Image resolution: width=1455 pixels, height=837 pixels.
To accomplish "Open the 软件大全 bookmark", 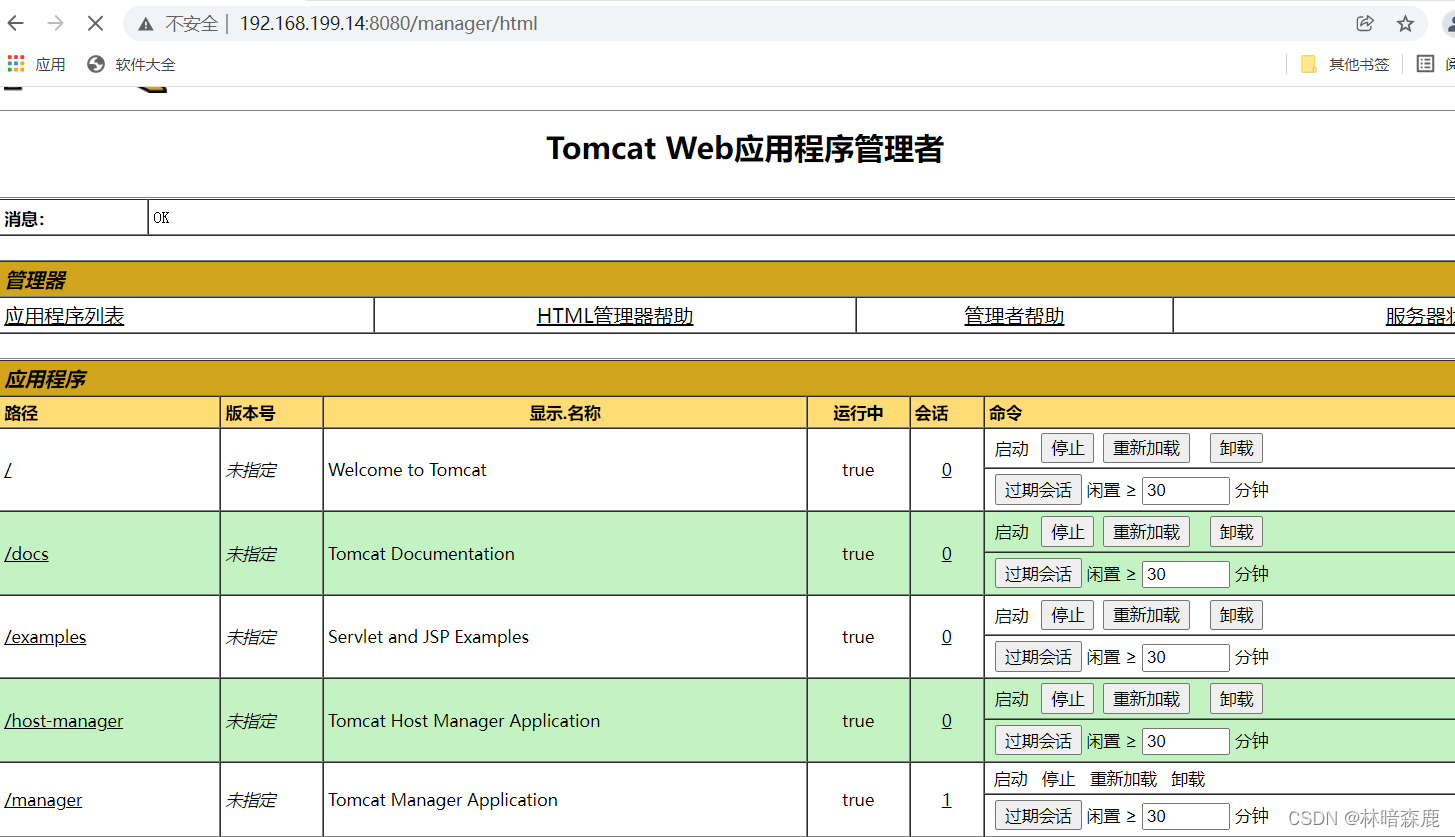I will (132, 64).
